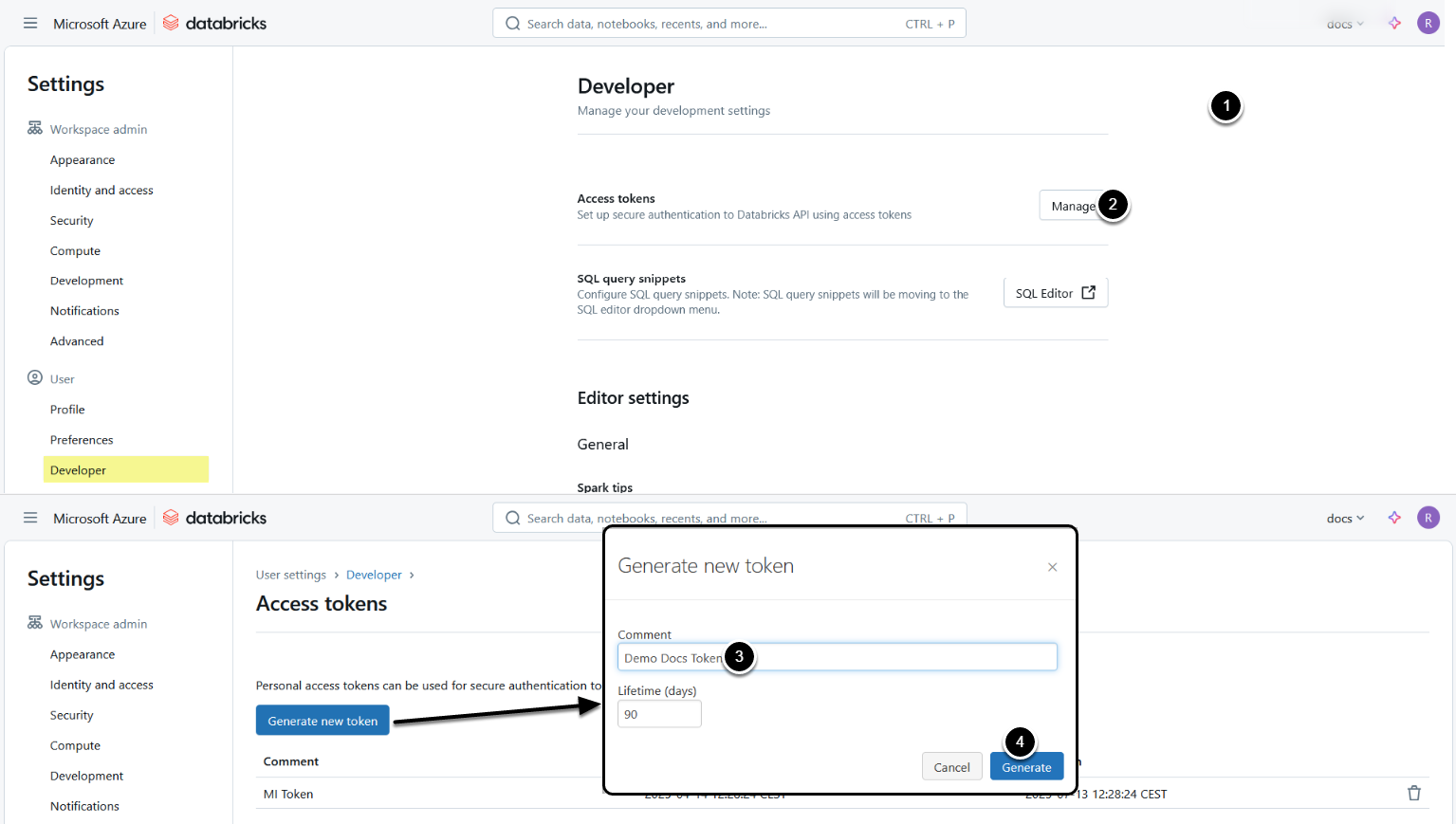Open the Assistant sparkle icon above the Developer page
The height and width of the screenshot is (824, 1456).
(x=1394, y=24)
